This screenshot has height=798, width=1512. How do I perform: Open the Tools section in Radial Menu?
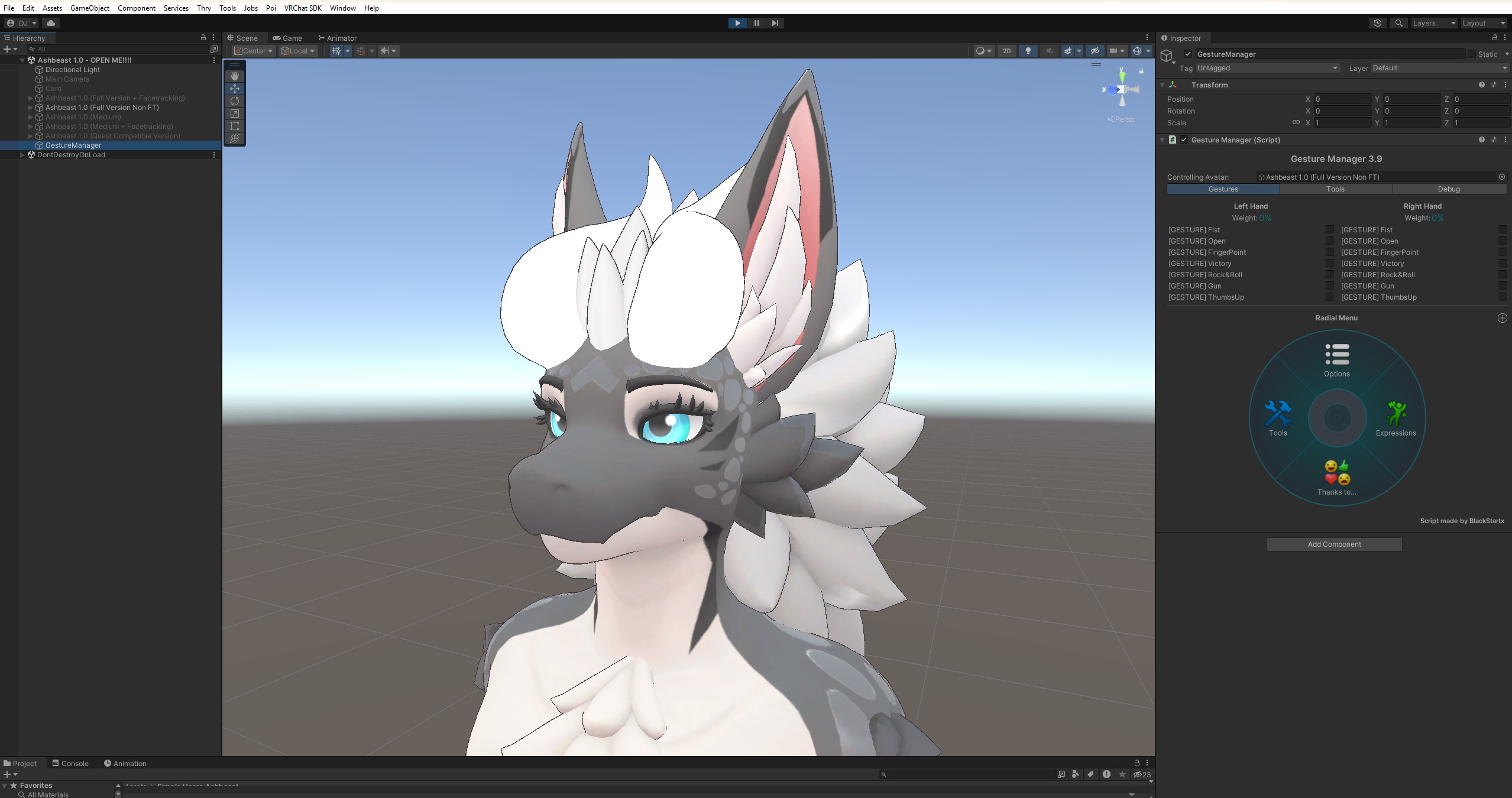tap(1278, 419)
